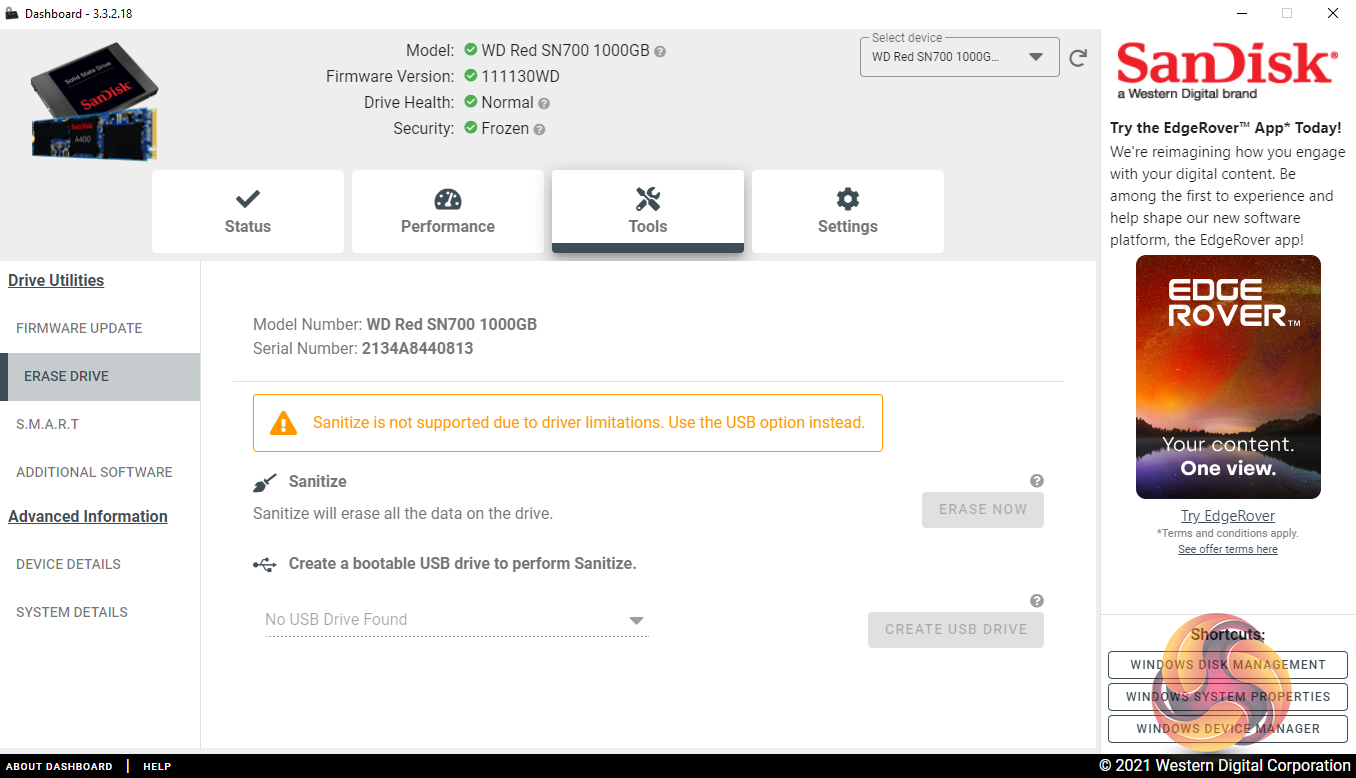The image size is (1356, 778).
Task: Open Windows System Properties shortcut
Action: 1228,697
